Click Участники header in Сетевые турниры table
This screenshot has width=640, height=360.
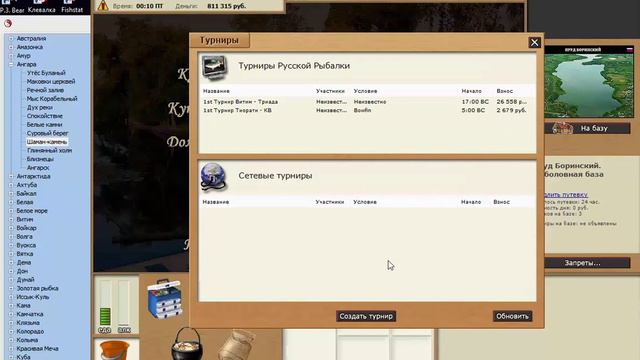(x=329, y=202)
